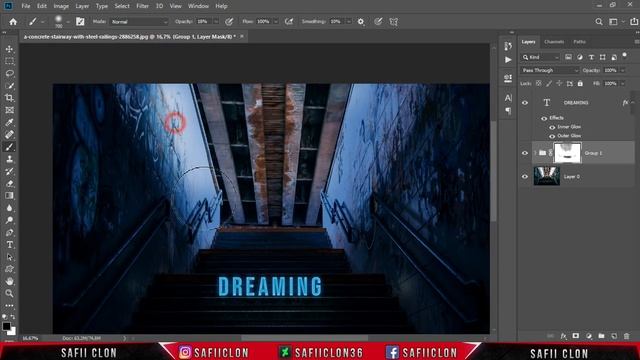
Task: Toggle pressure for opacity icon
Action: (x=229, y=22)
